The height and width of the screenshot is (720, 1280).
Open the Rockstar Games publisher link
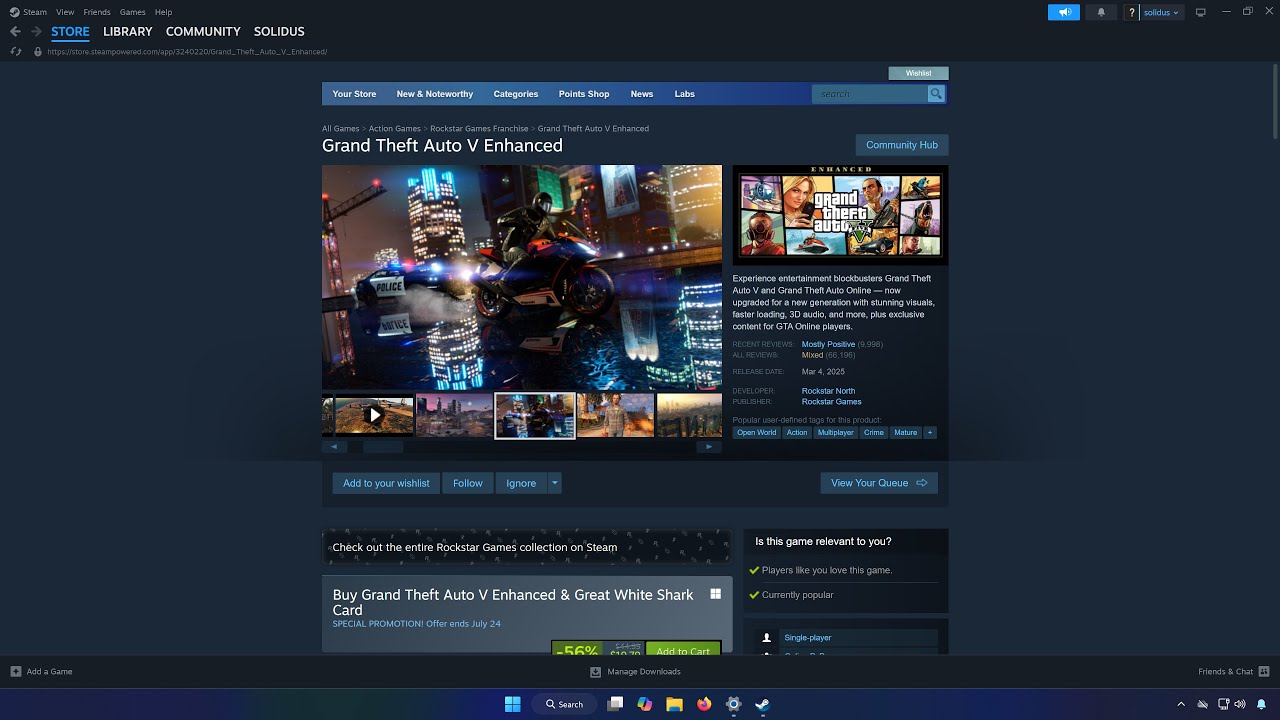coord(831,402)
